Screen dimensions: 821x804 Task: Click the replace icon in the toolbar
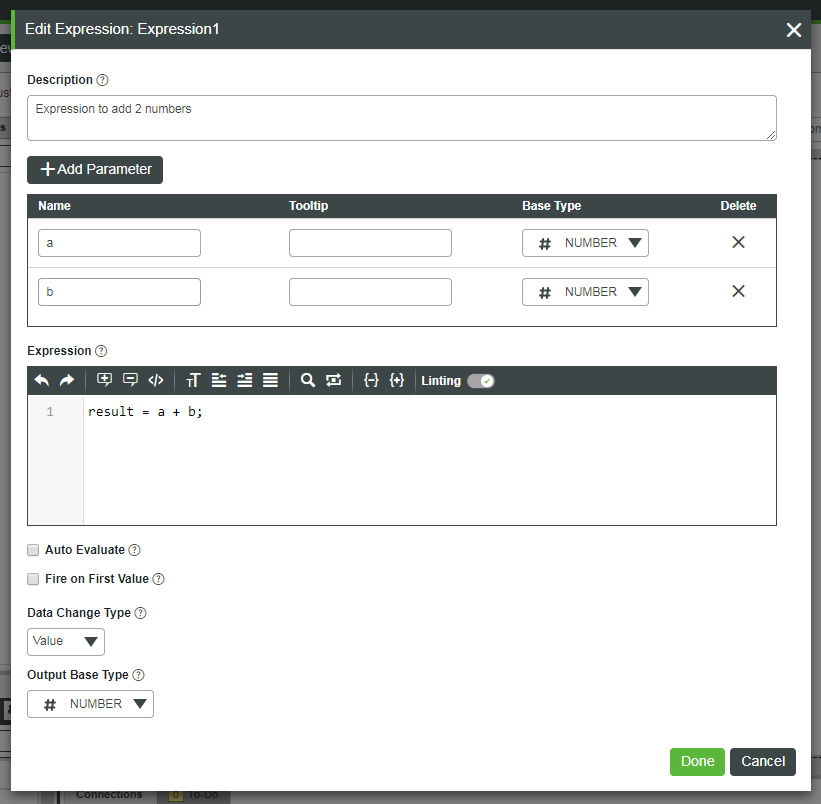pyautogui.click(x=334, y=380)
